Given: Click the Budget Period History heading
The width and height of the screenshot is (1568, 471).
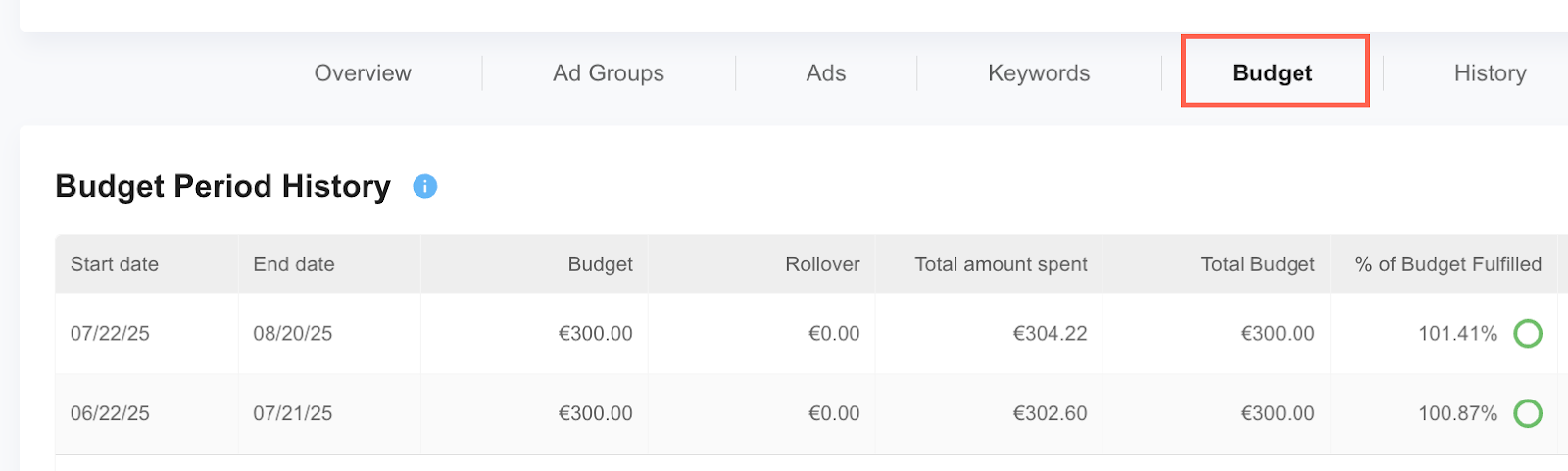Looking at the screenshot, I should tap(222, 186).
